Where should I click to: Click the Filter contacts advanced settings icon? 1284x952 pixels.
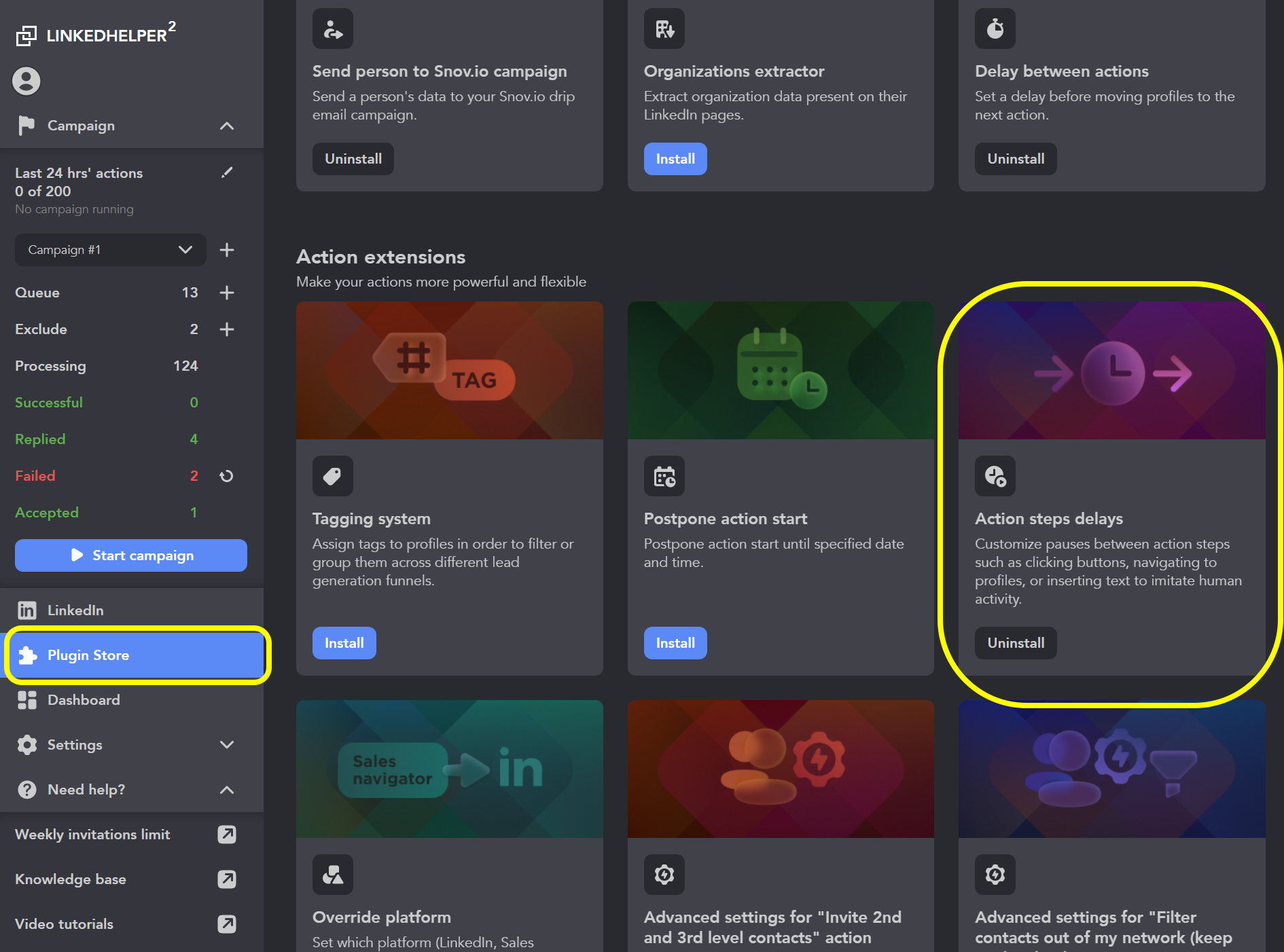coord(995,875)
